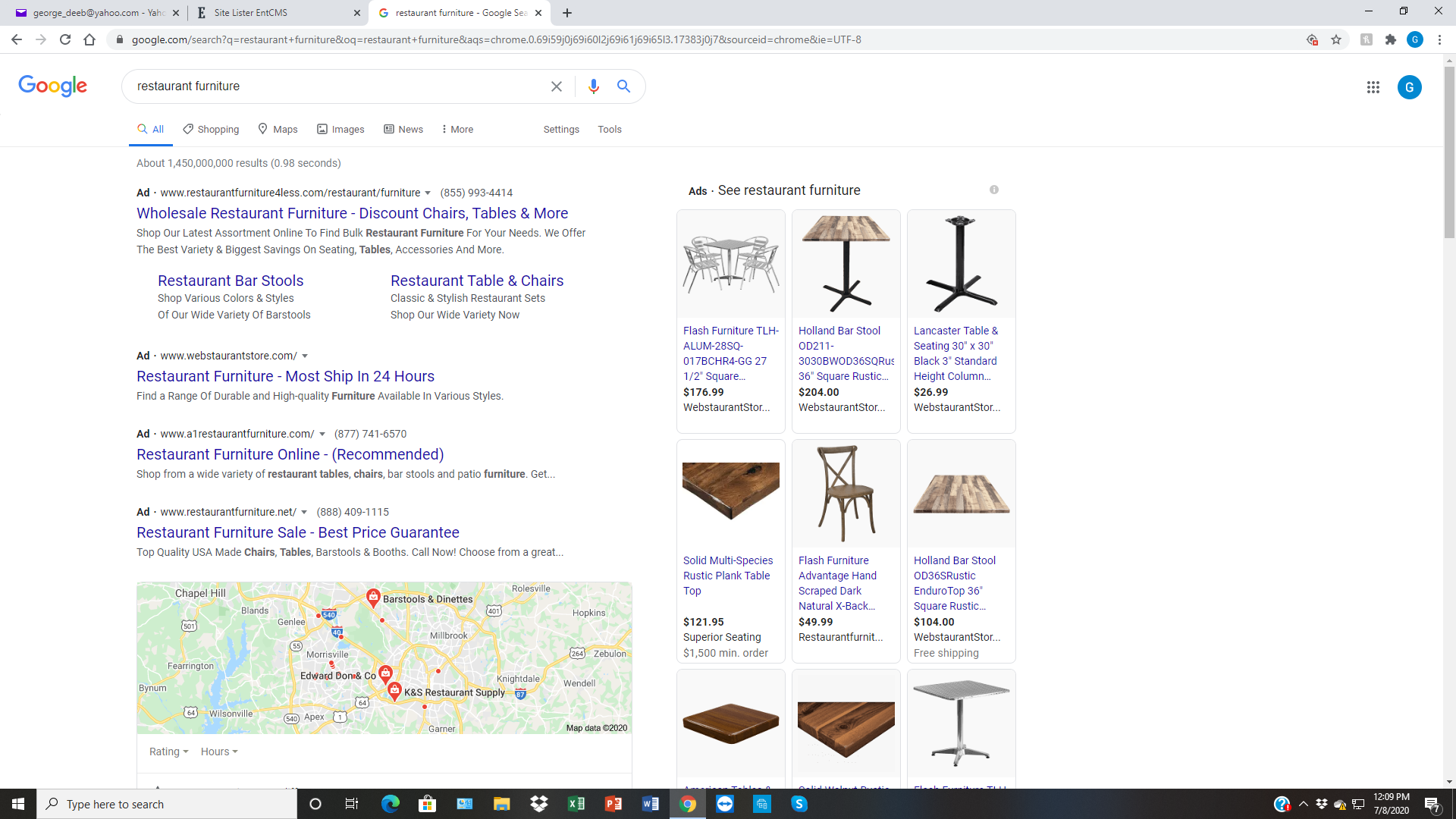This screenshot has width=1456, height=819.
Task: Click the ads info icon
Action: 993,190
